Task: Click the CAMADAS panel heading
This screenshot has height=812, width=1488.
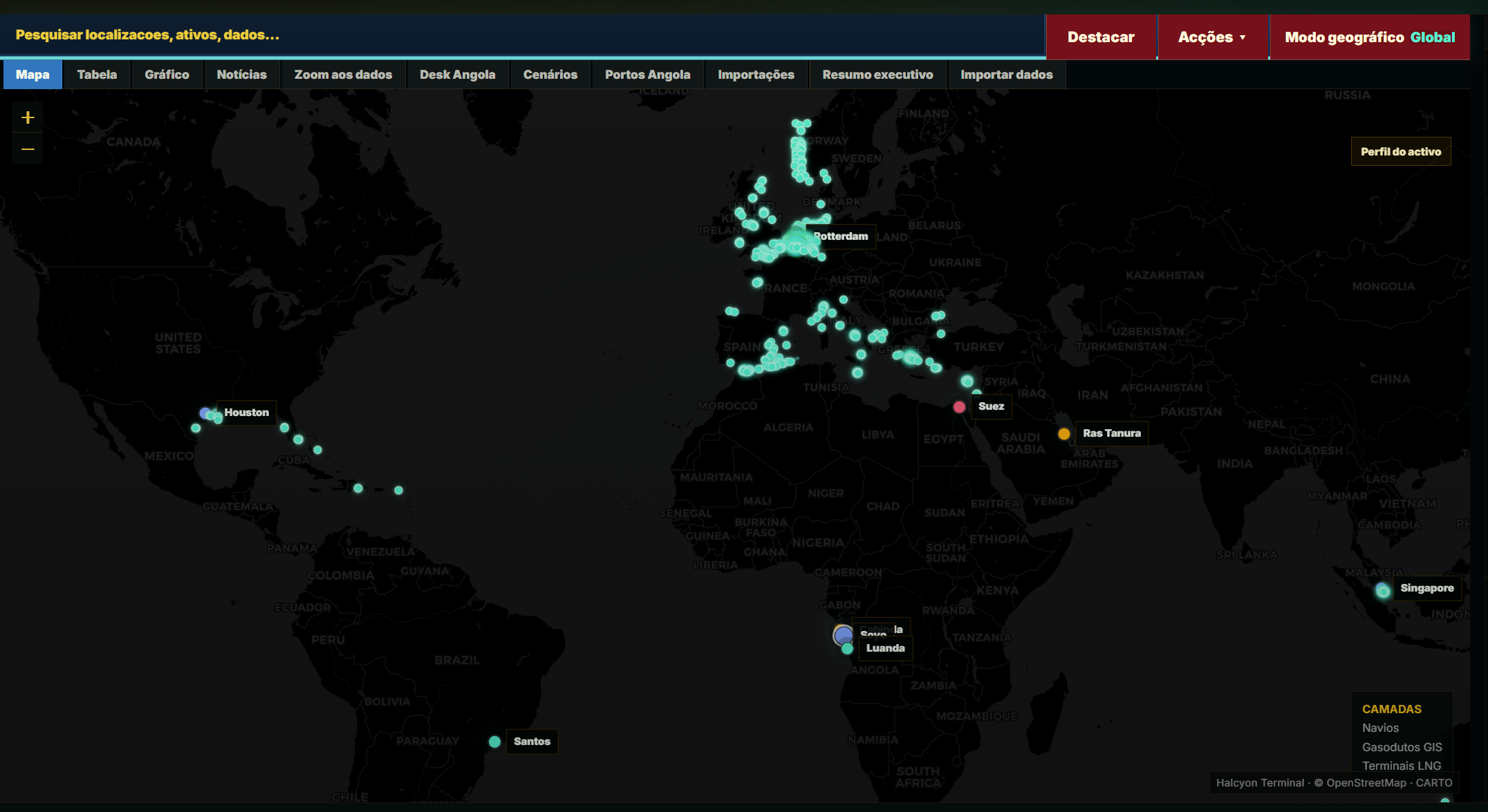Action: [x=1391, y=709]
